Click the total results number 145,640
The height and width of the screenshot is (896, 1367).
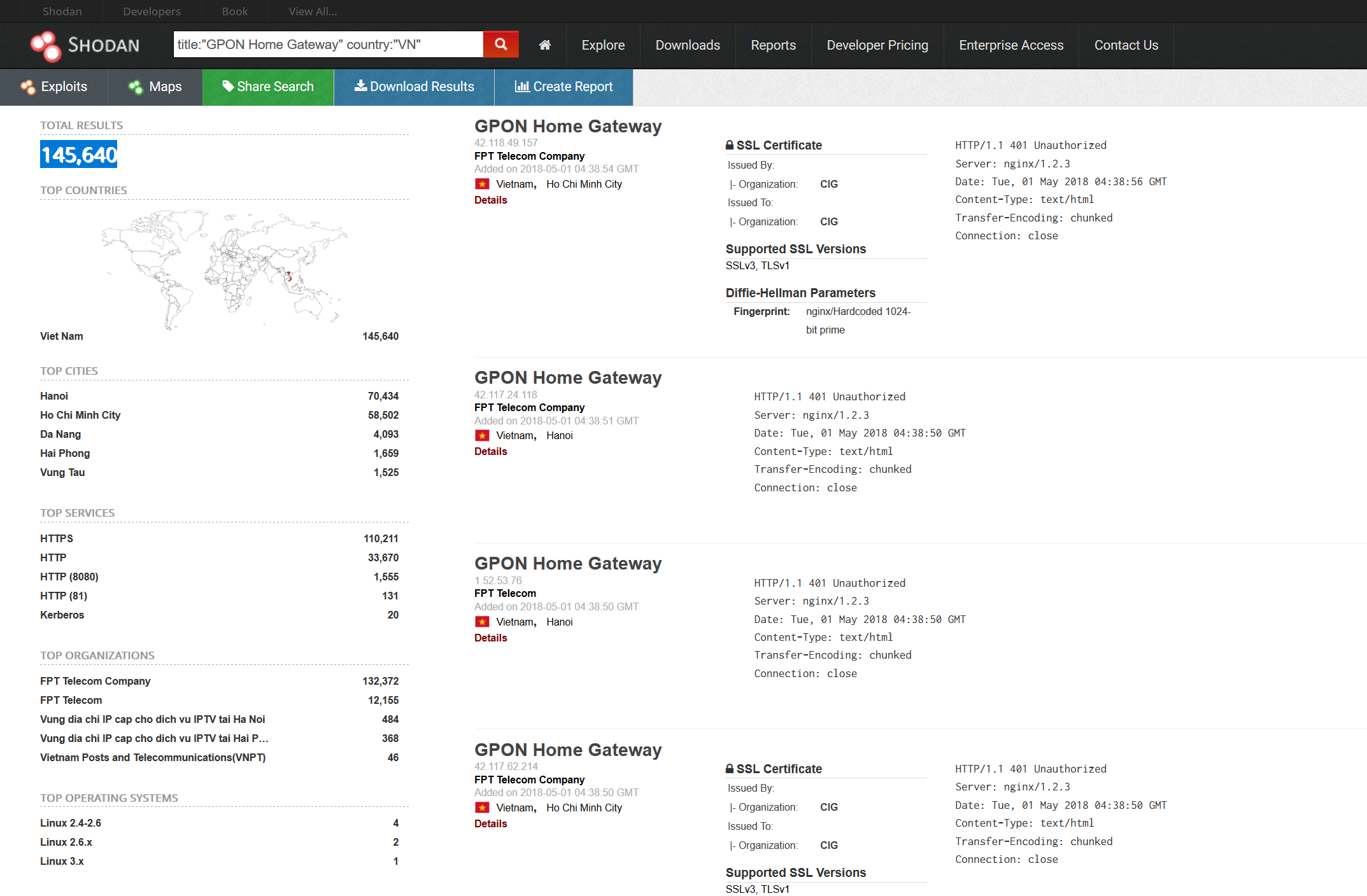click(79, 155)
